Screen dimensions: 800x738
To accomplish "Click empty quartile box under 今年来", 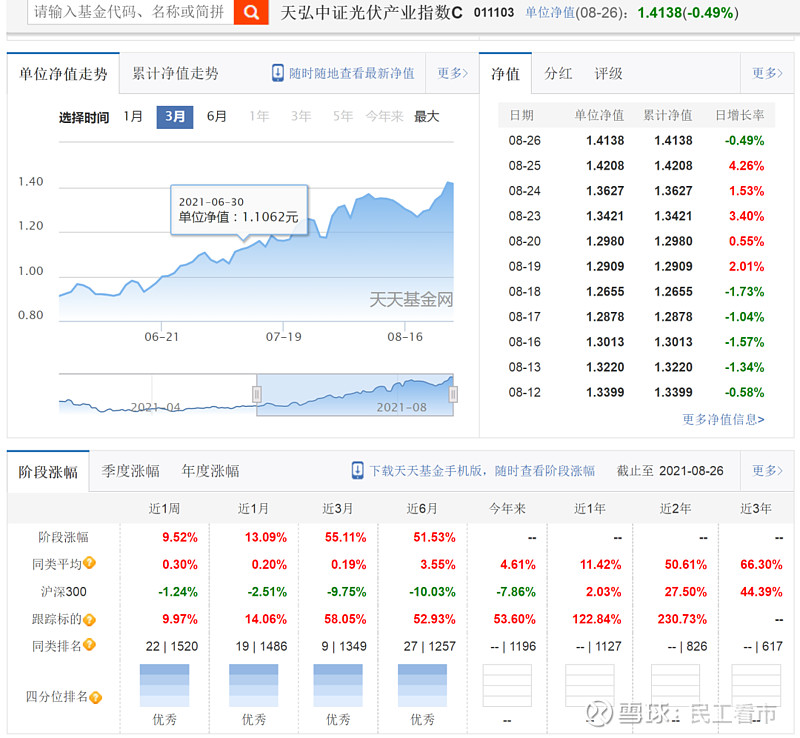I will [507, 685].
